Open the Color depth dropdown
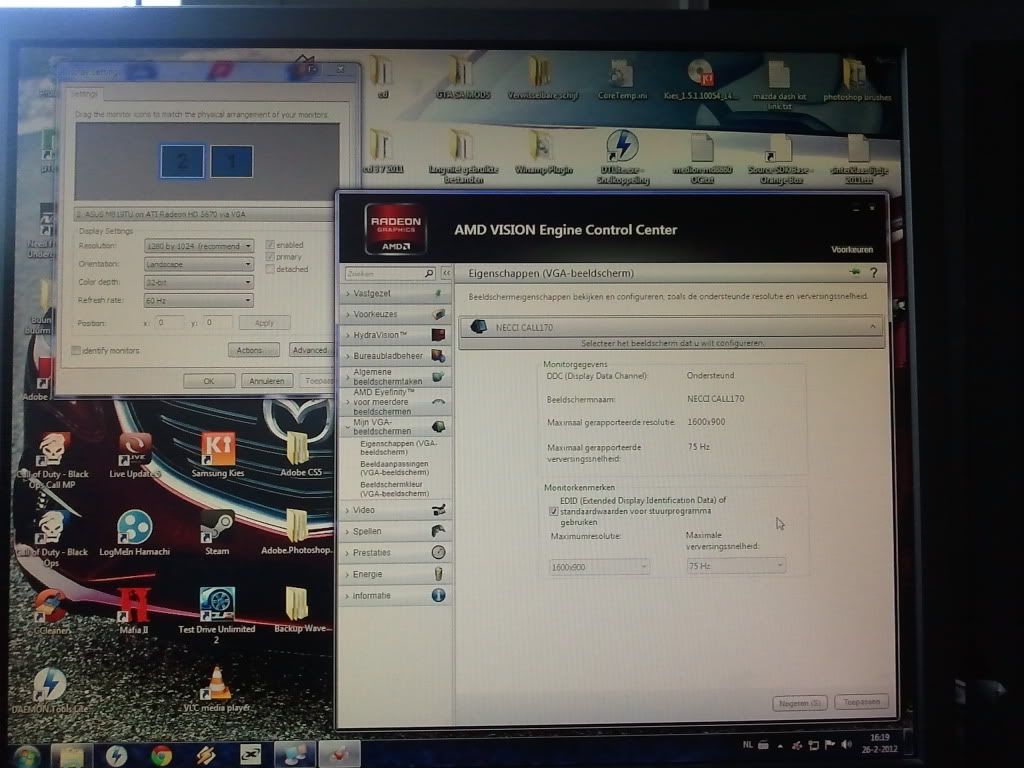Image resolution: width=1024 pixels, height=768 pixels. [x=199, y=282]
